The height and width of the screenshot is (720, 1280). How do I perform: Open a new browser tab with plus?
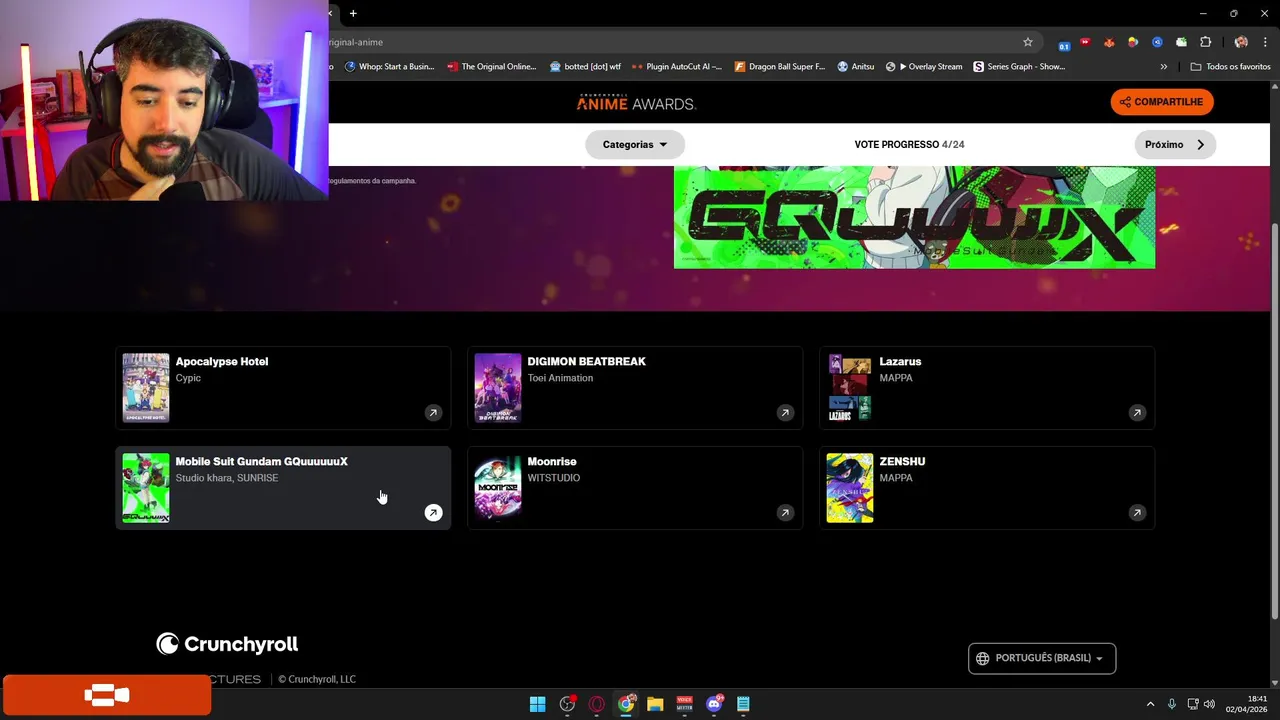point(353,13)
